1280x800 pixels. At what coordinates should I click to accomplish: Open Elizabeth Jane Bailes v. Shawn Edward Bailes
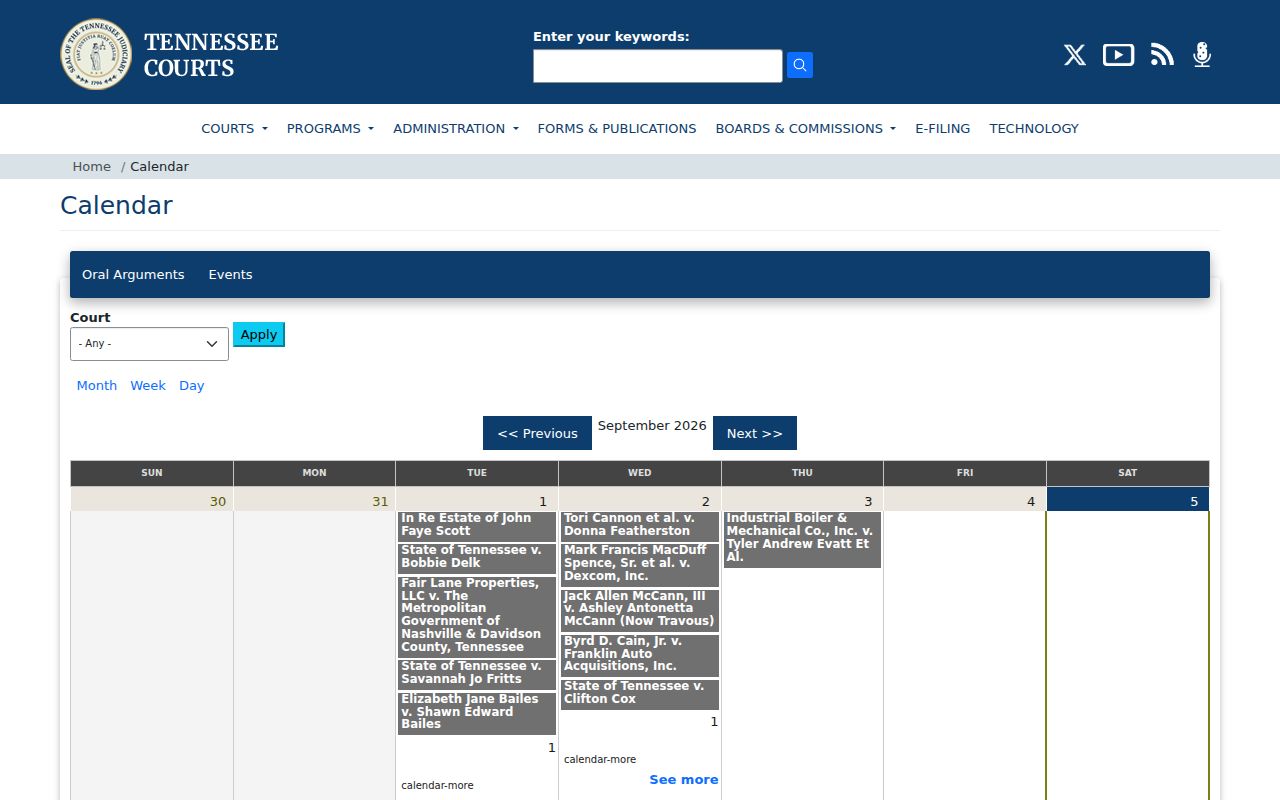(x=477, y=713)
